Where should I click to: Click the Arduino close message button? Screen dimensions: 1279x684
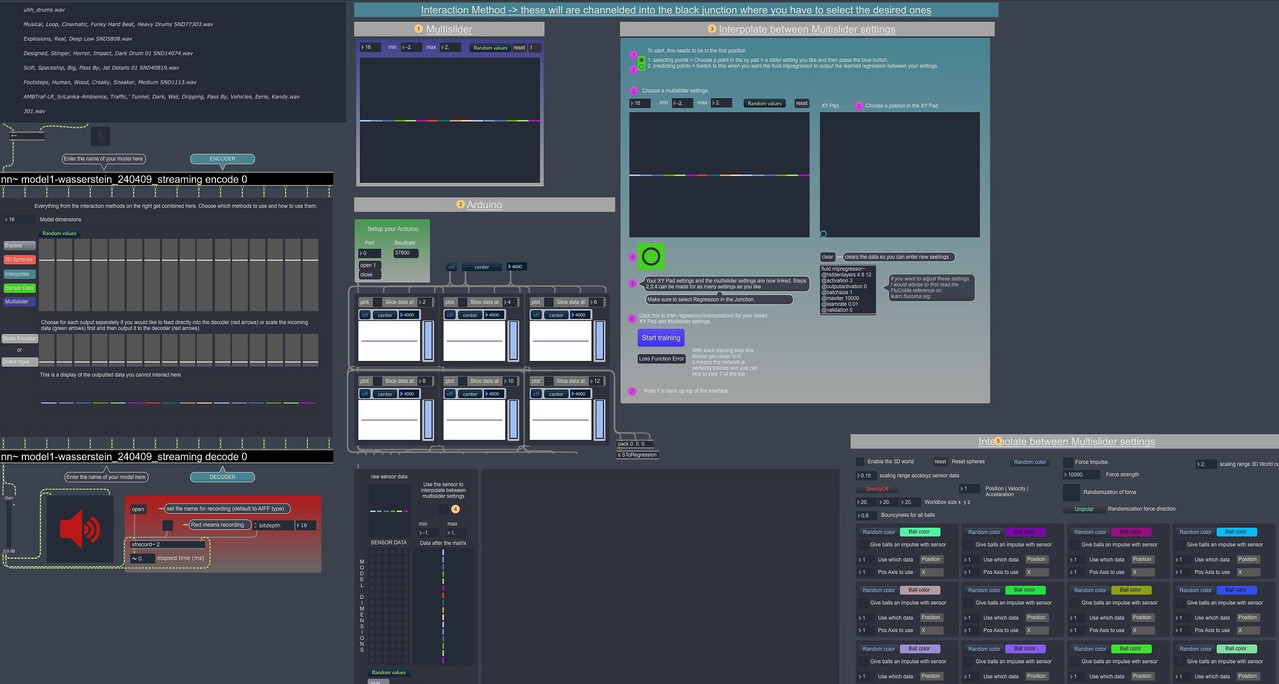[368, 274]
